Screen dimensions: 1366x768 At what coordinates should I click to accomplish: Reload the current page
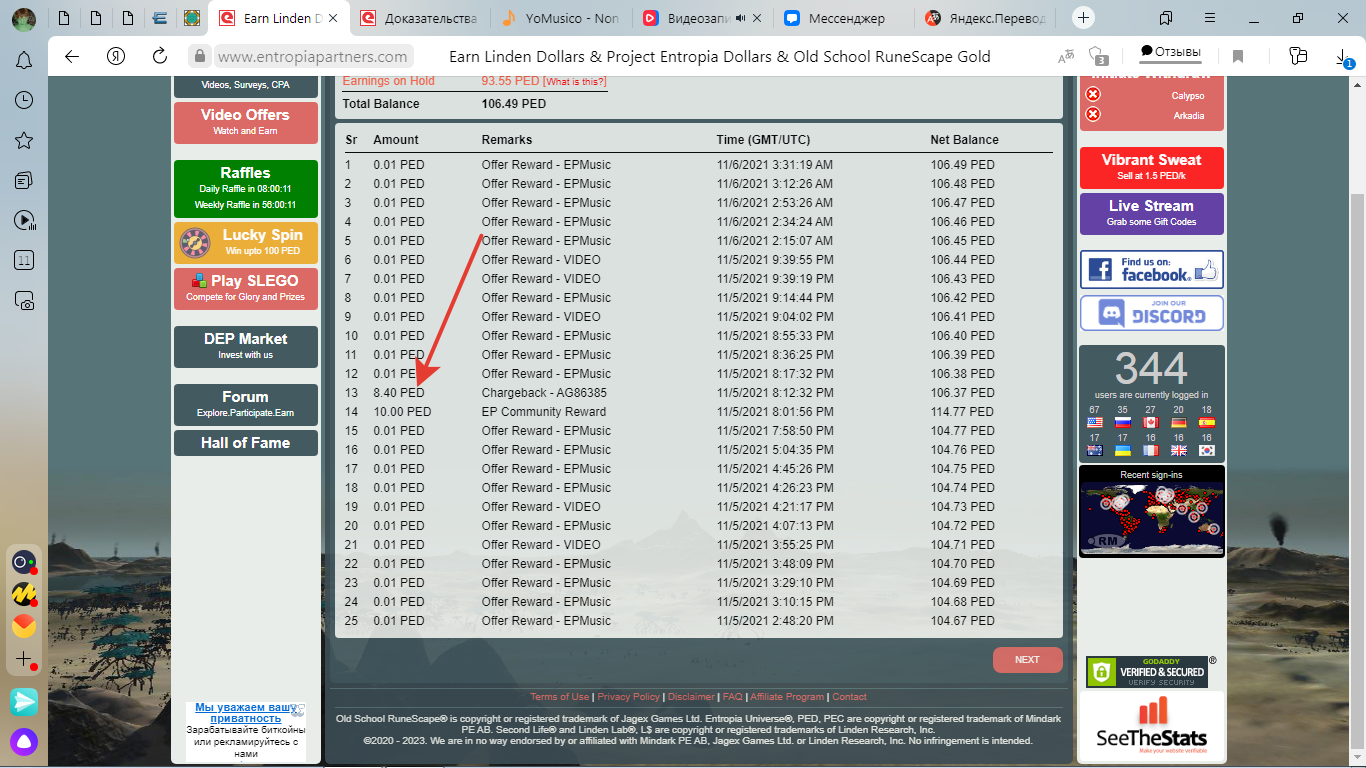coord(160,57)
